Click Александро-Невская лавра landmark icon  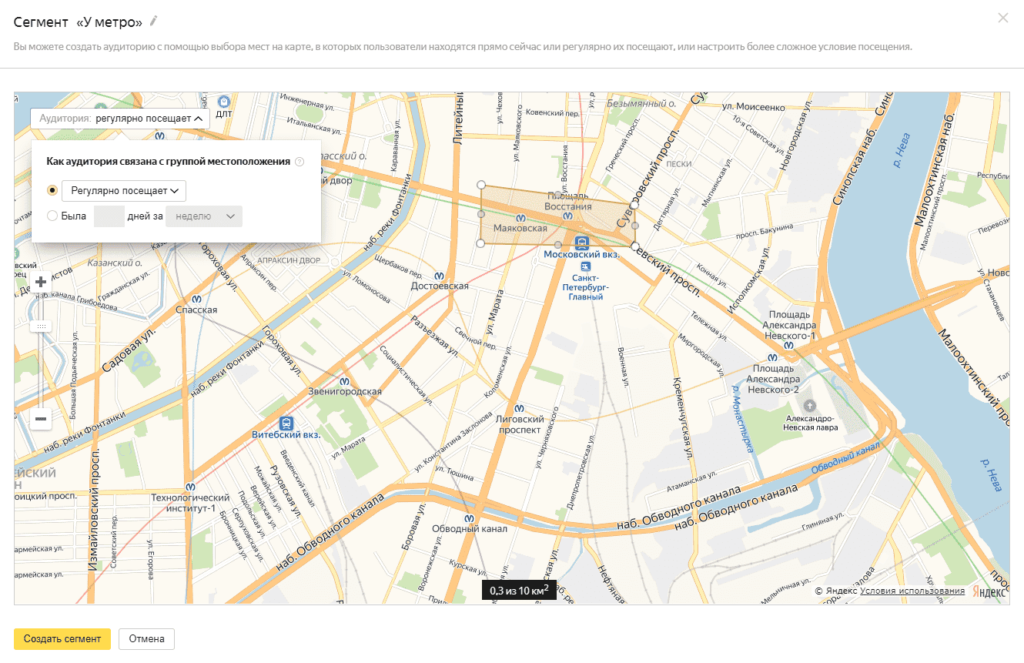coord(810,406)
